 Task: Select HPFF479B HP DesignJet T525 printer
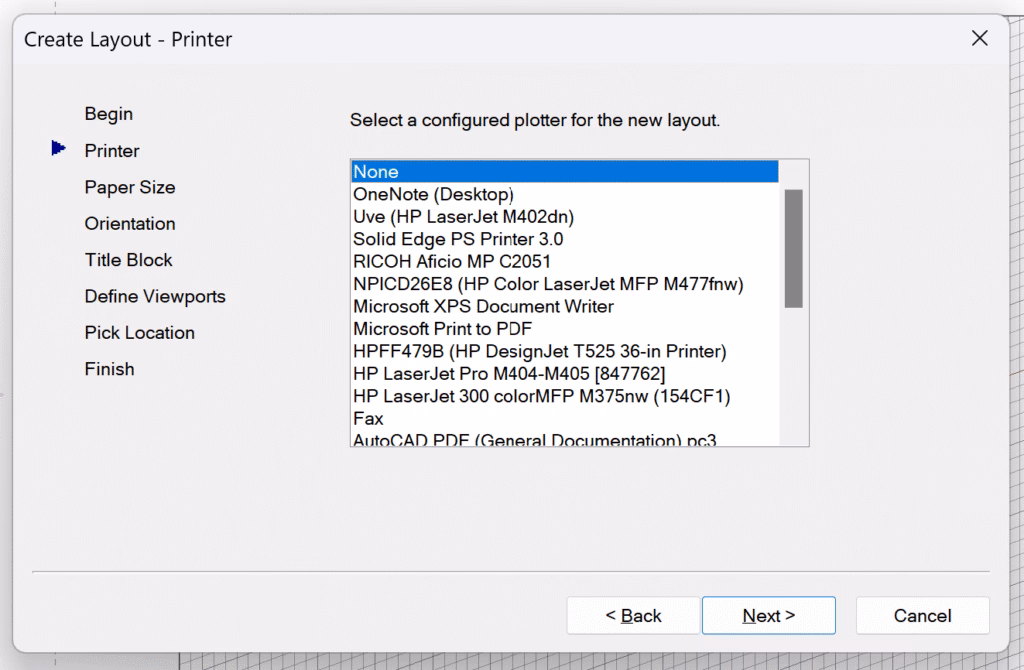click(x=565, y=351)
